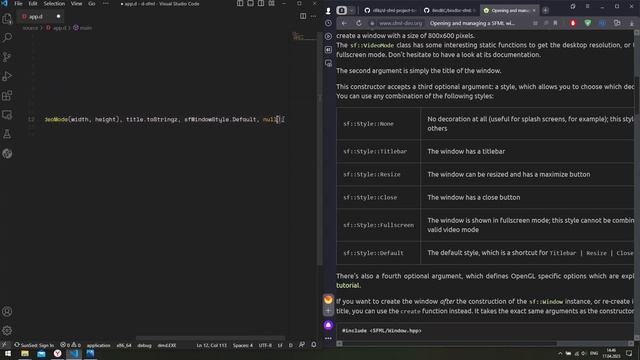Open the errors and warnings status indicator
This screenshot has height=360, width=640.
coord(70,345)
